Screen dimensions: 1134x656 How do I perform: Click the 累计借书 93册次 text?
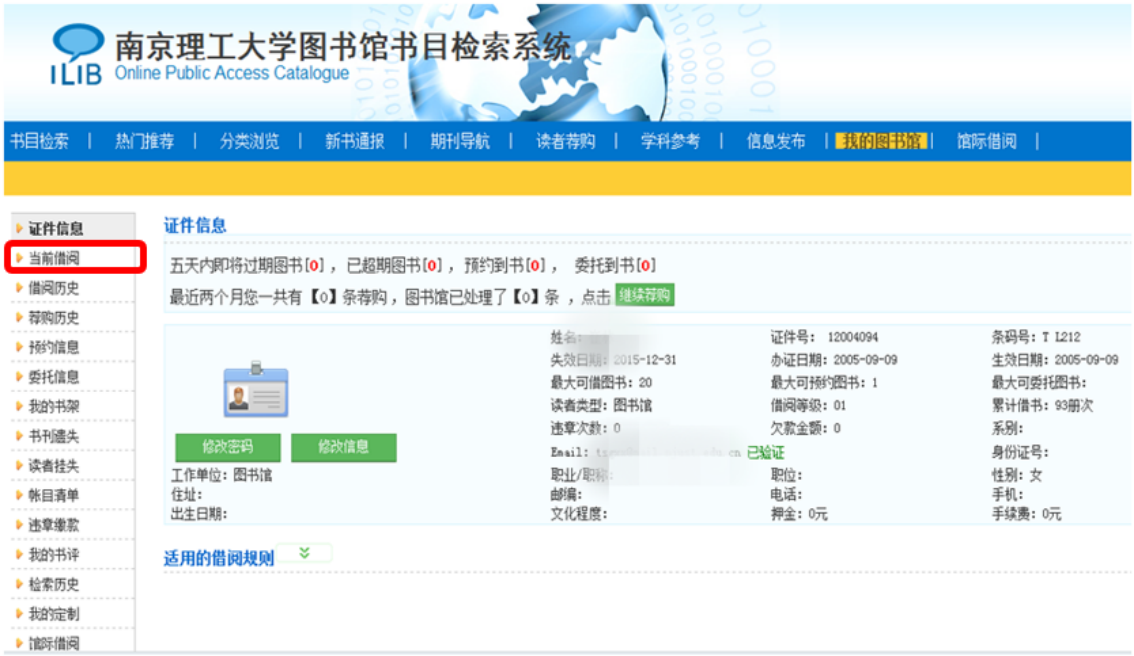click(x=1042, y=406)
